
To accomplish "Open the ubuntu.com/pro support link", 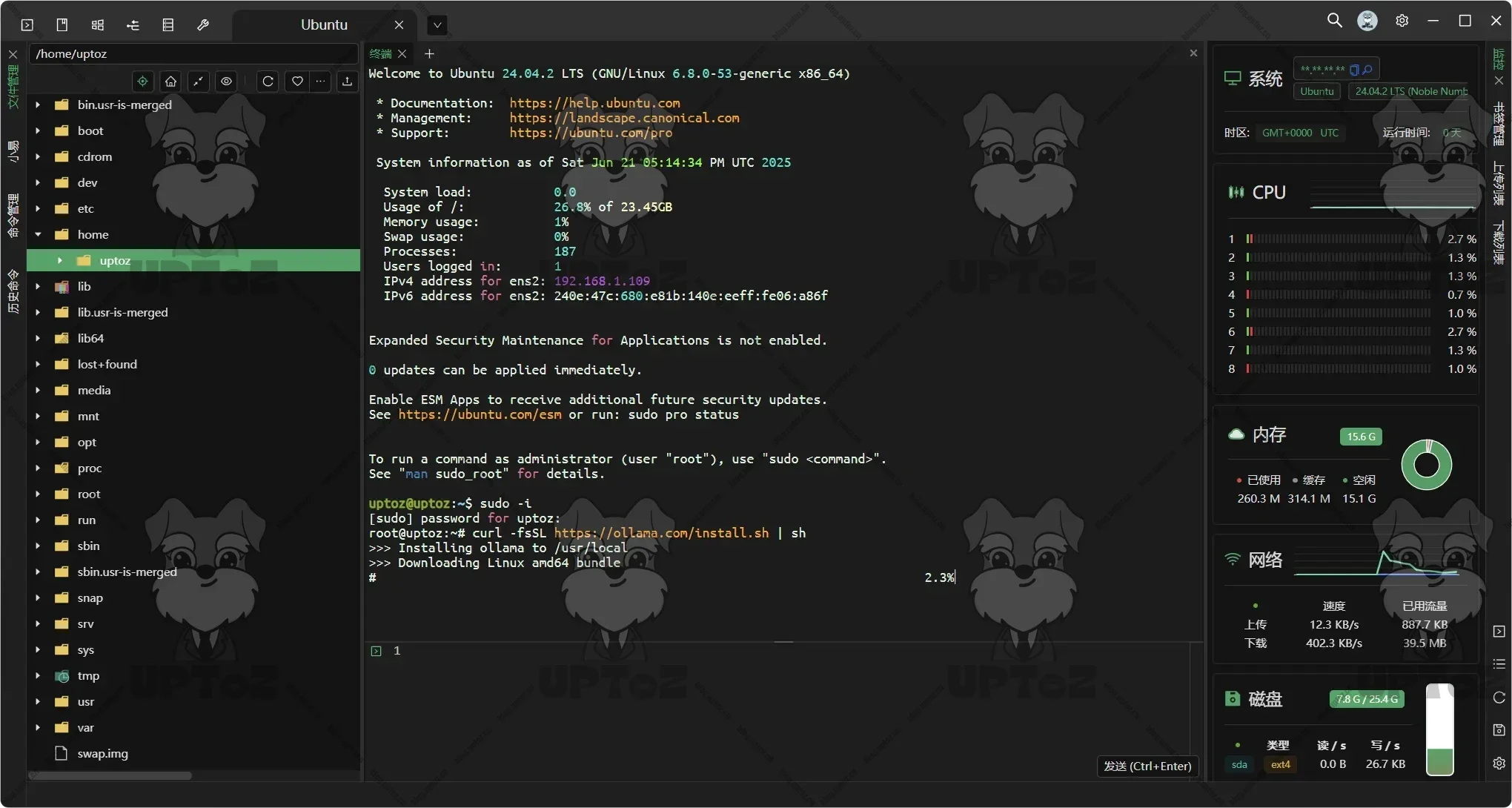I will tap(591, 133).
